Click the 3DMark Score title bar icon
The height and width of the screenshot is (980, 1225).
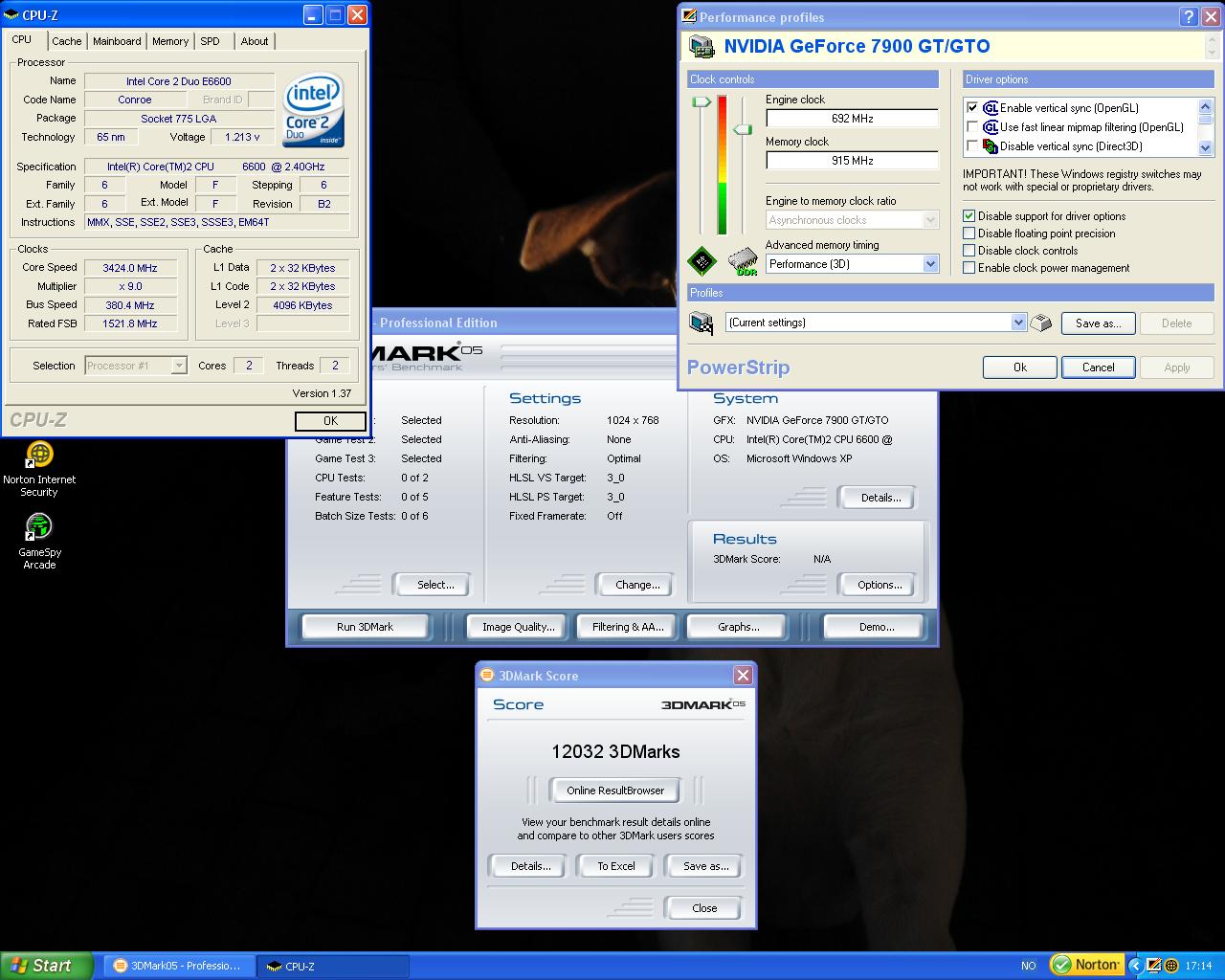(487, 675)
